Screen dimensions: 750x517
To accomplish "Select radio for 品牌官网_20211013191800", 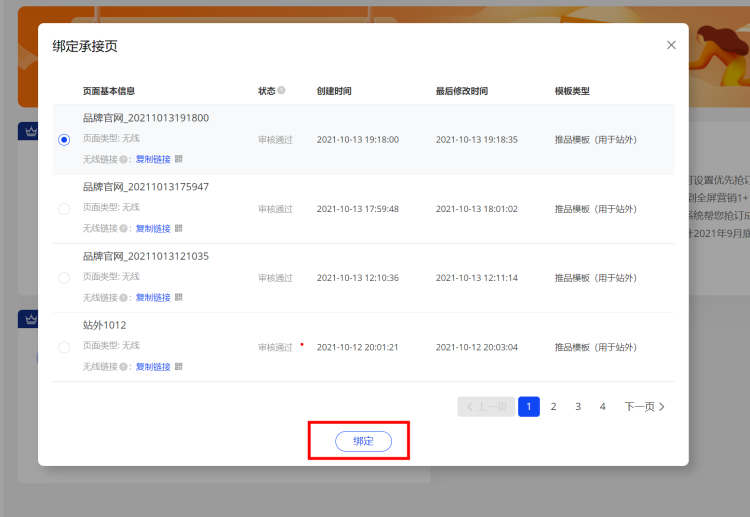I will coord(65,139).
